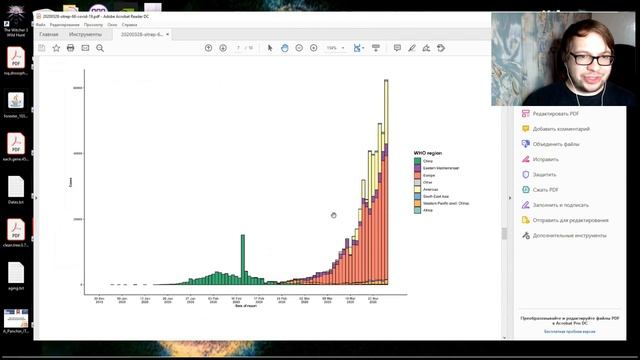The height and width of the screenshot is (360, 640).
Task: Select the 20200328-sitrep document tab
Action: 142,35
